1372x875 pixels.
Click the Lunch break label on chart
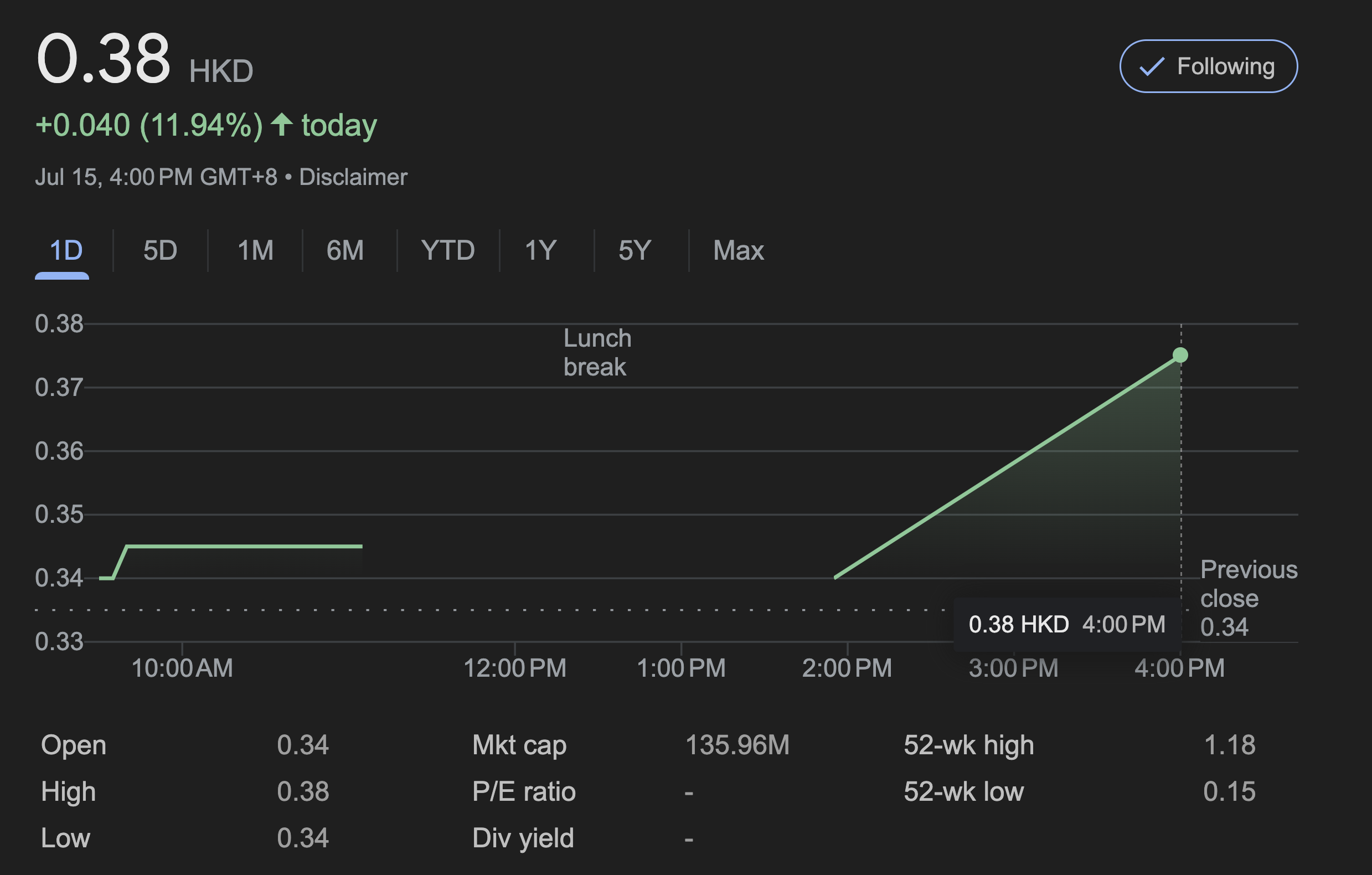596,352
